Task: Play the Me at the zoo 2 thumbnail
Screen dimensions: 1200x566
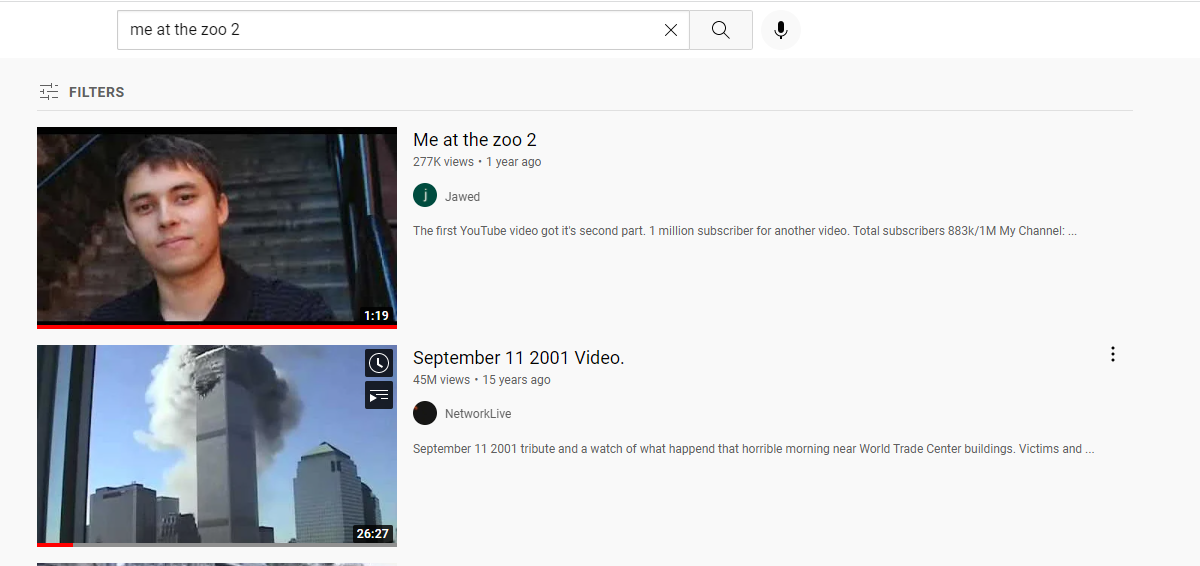Action: [217, 226]
